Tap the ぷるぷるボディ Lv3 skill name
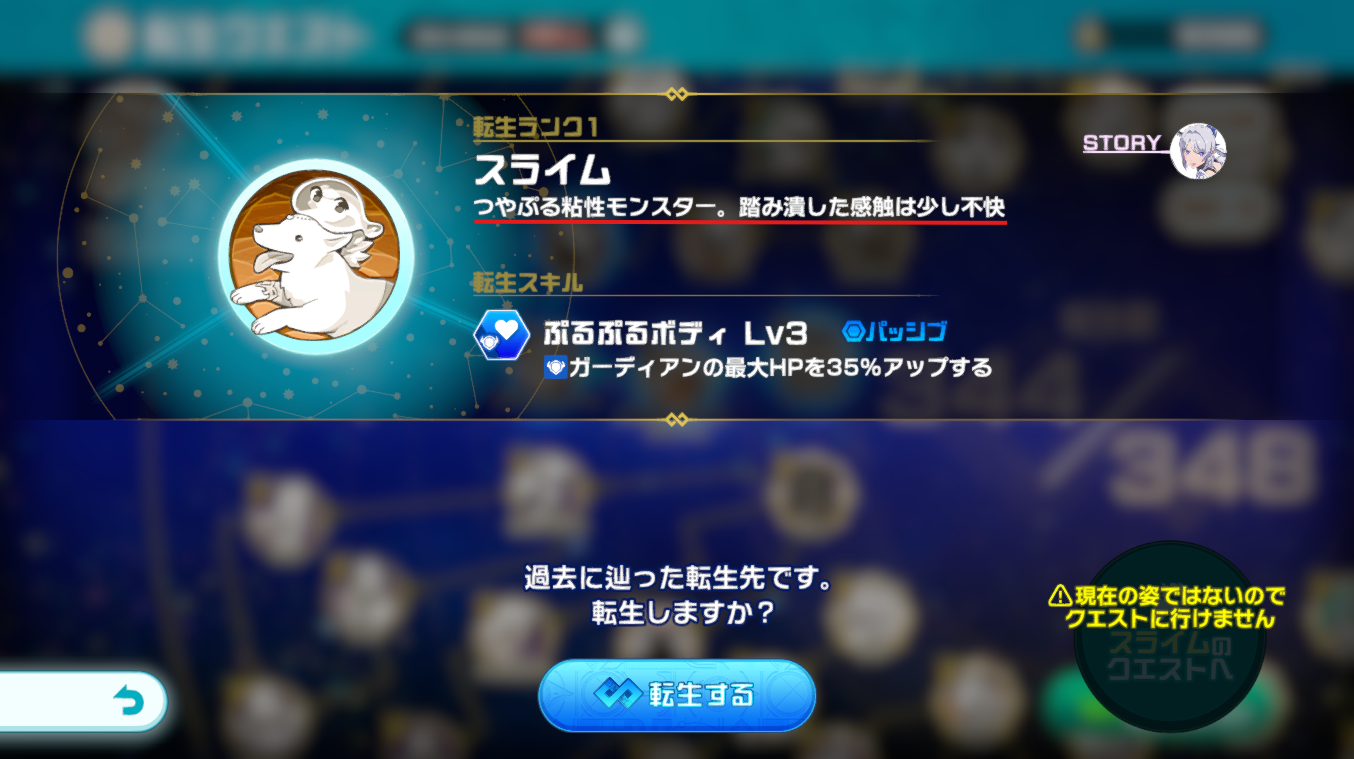Image resolution: width=1354 pixels, height=759 pixels. [x=675, y=332]
